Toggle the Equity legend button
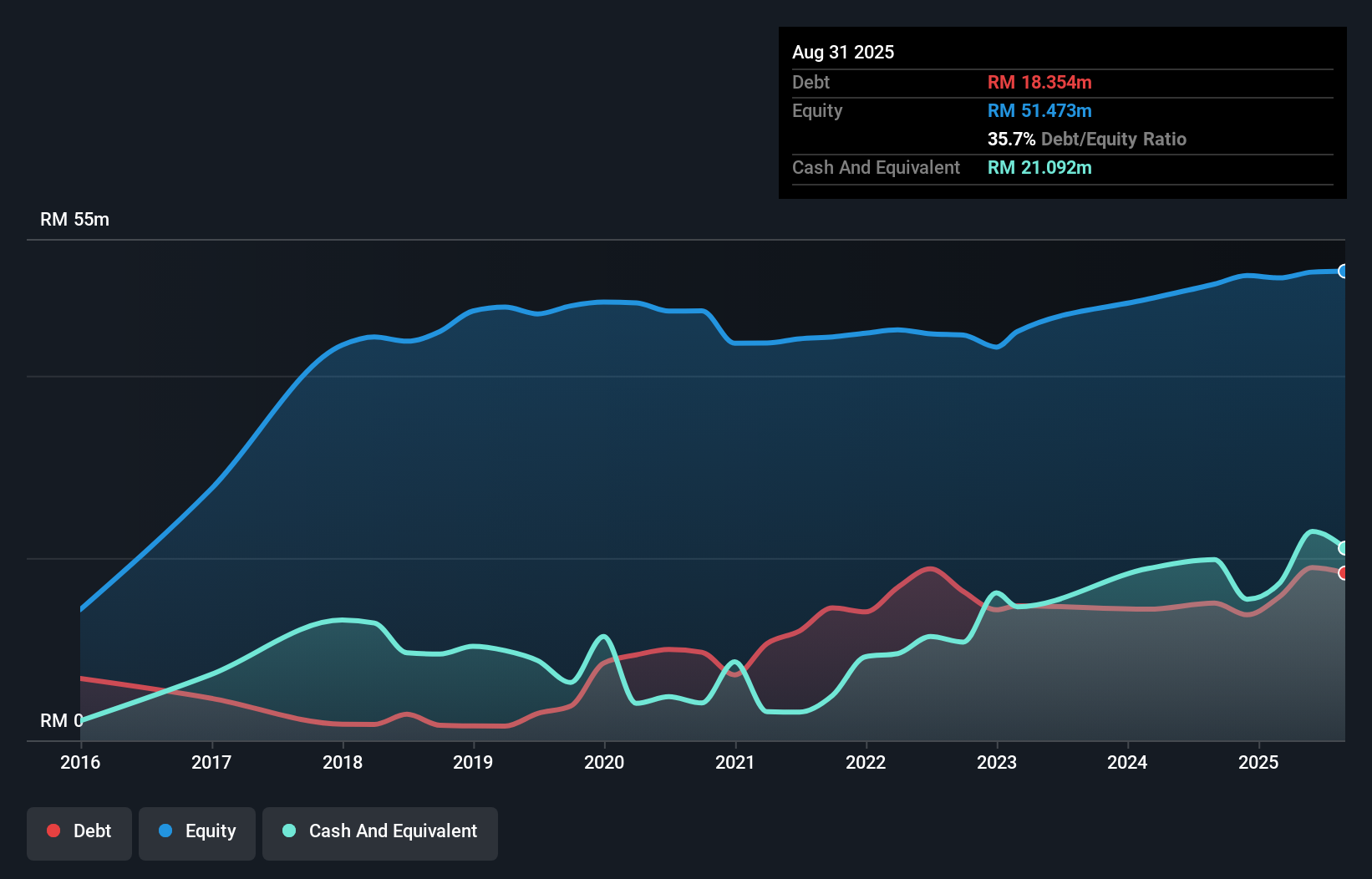This screenshot has height=879, width=1372. (x=197, y=833)
